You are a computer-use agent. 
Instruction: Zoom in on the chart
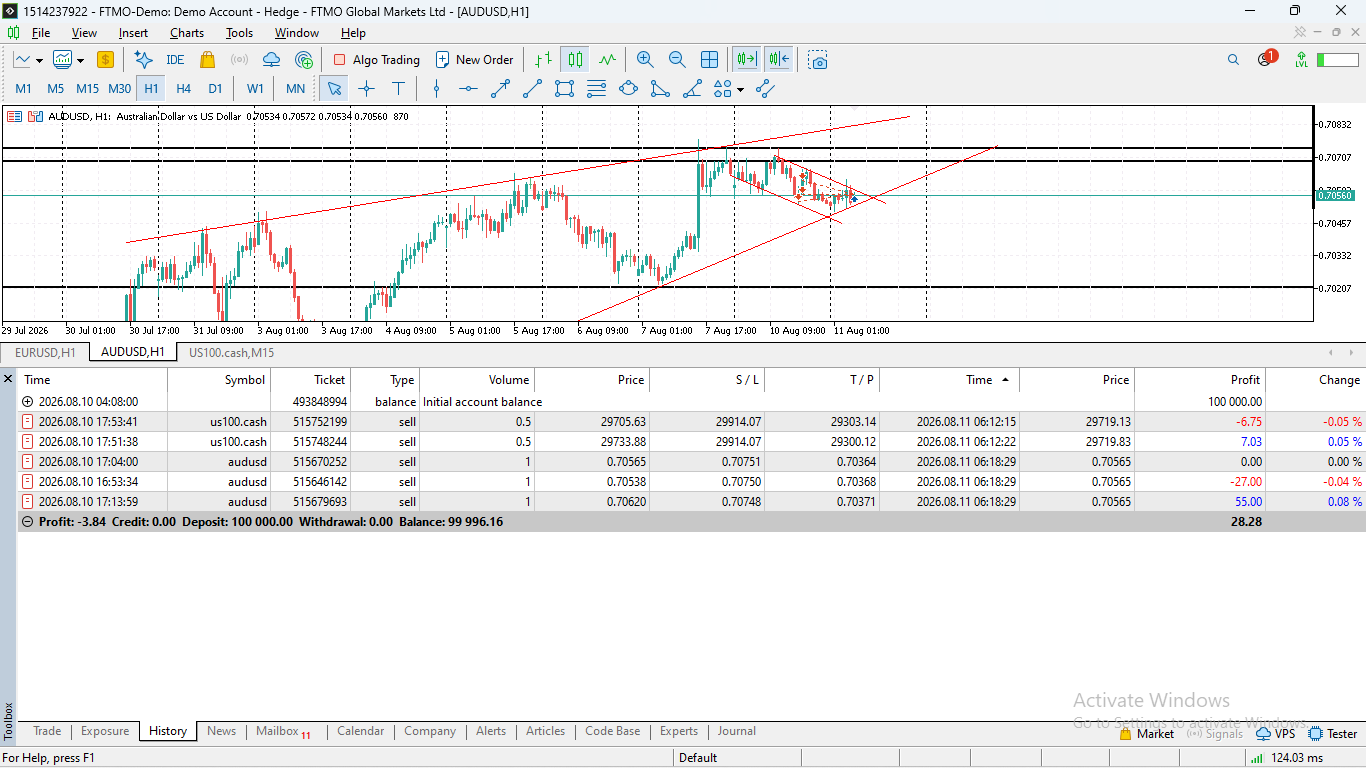click(645, 60)
